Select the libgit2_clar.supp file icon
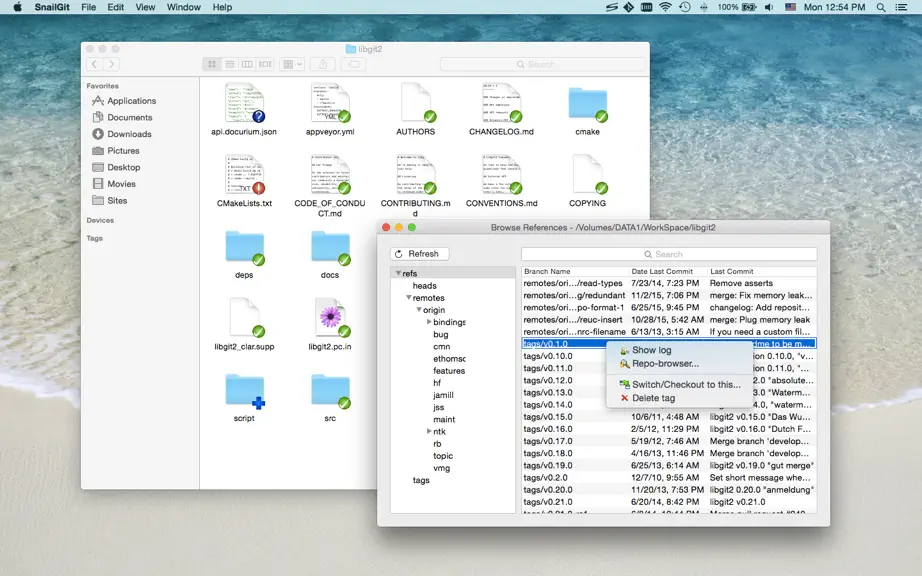This screenshot has width=922, height=576. coord(245,317)
